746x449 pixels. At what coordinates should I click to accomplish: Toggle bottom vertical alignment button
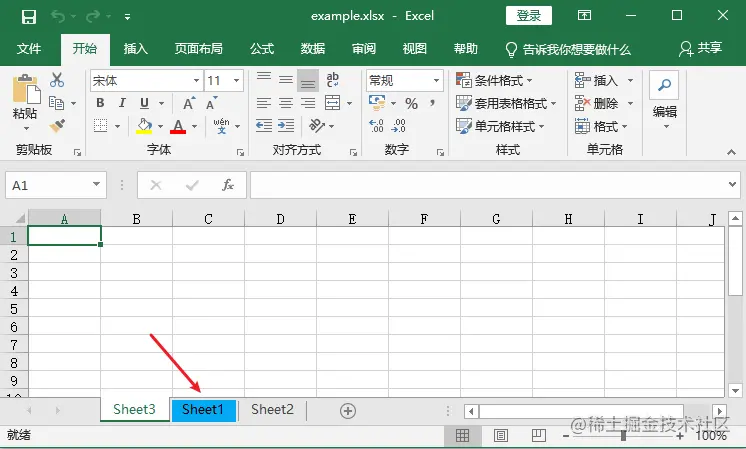tap(308, 80)
